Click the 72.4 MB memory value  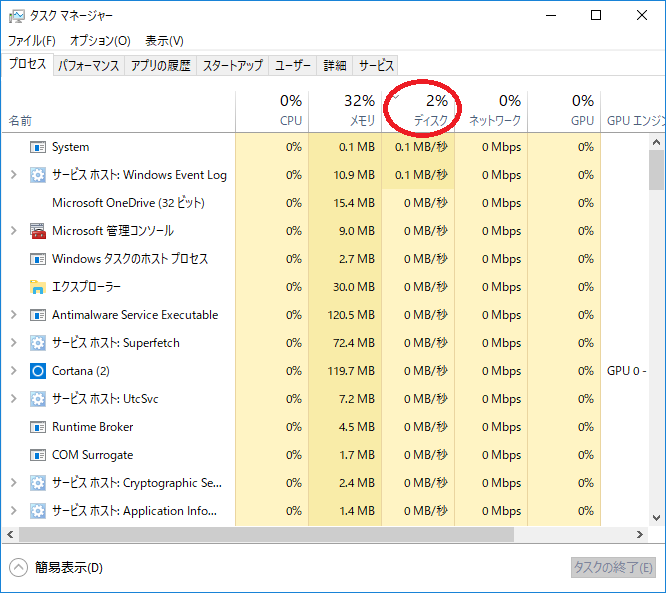pos(354,343)
